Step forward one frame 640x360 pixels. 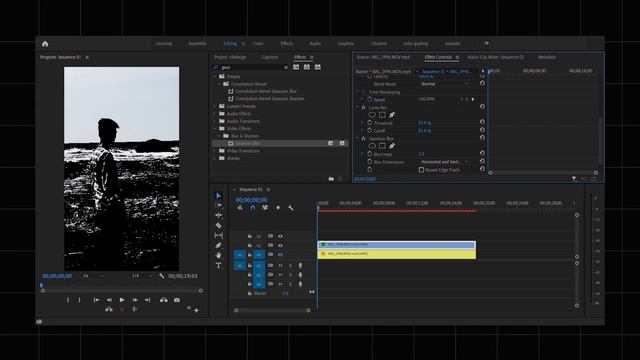tap(135, 300)
